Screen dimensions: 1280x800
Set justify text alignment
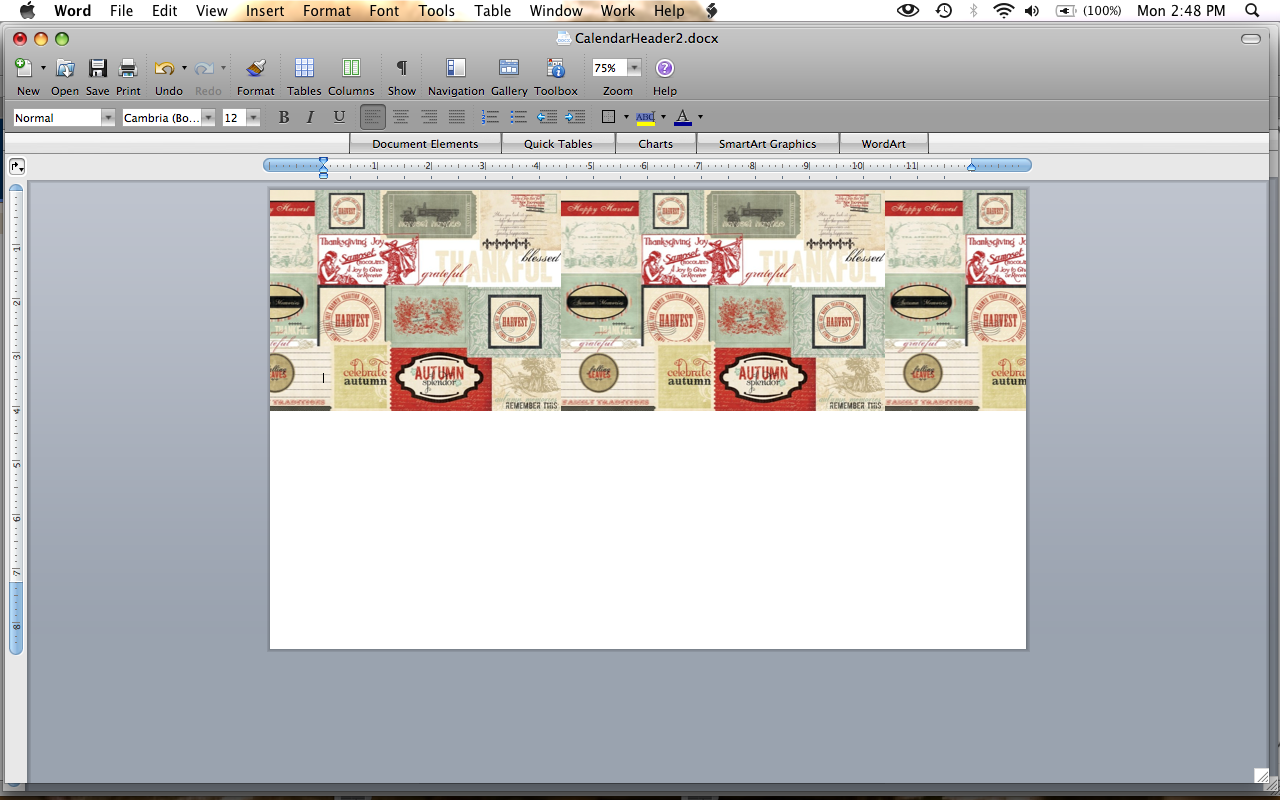coord(457,117)
